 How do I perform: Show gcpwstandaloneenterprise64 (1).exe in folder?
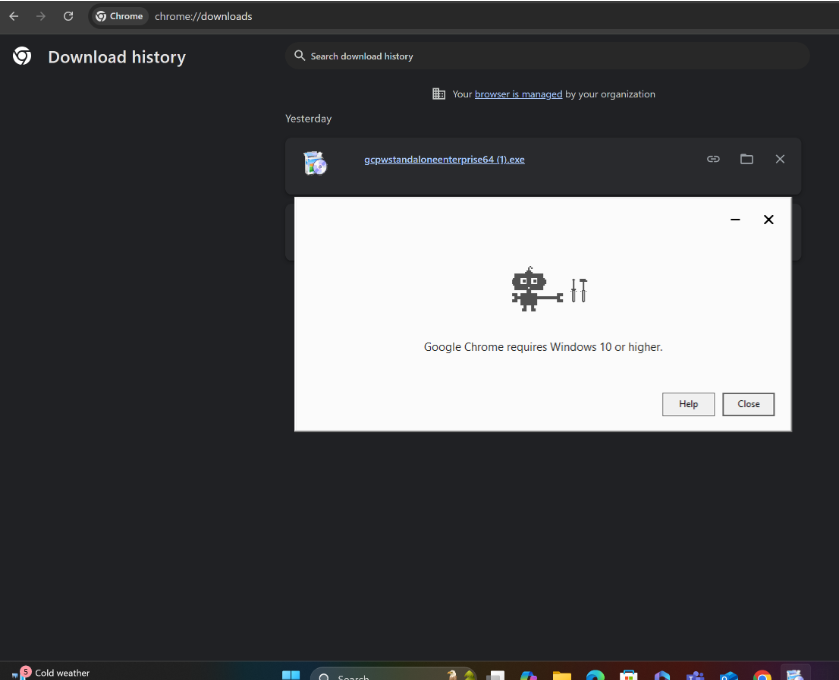[746, 159]
